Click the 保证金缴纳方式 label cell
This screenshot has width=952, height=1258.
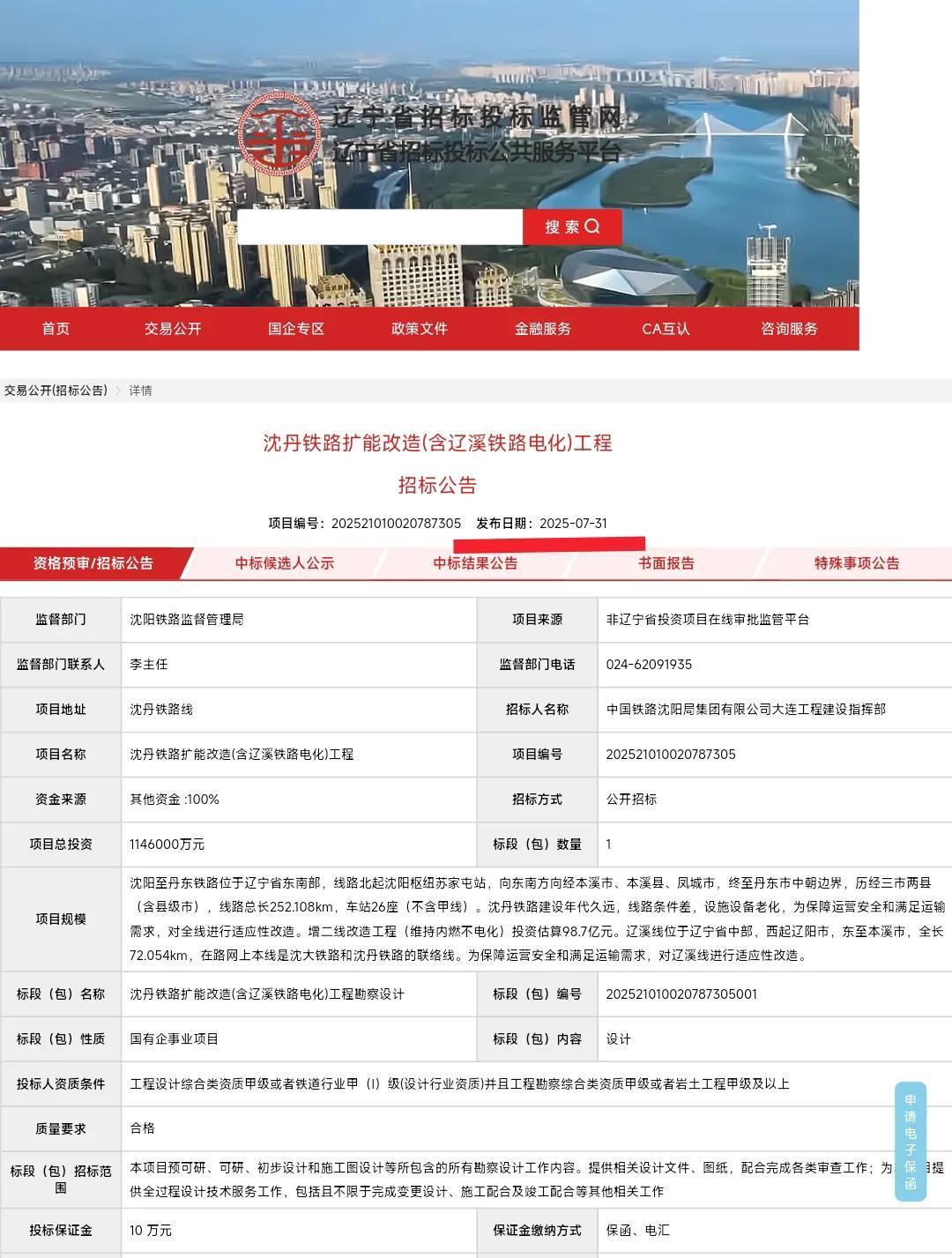click(x=538, y=1231)
